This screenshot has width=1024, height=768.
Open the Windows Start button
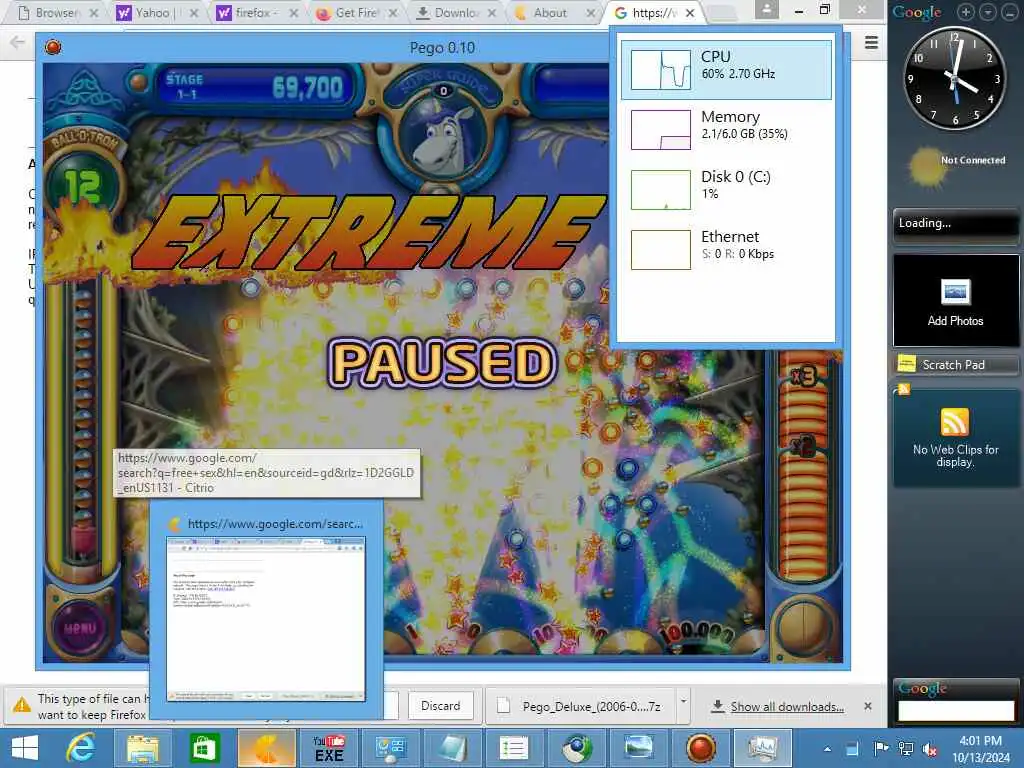click(x=25, y=748)
